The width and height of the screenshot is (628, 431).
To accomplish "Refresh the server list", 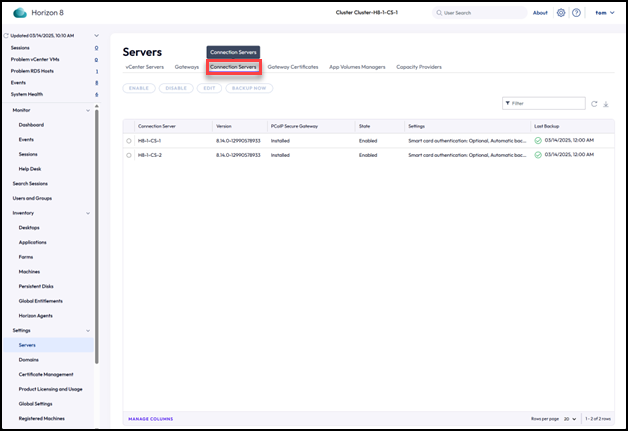I will (594, 103).
